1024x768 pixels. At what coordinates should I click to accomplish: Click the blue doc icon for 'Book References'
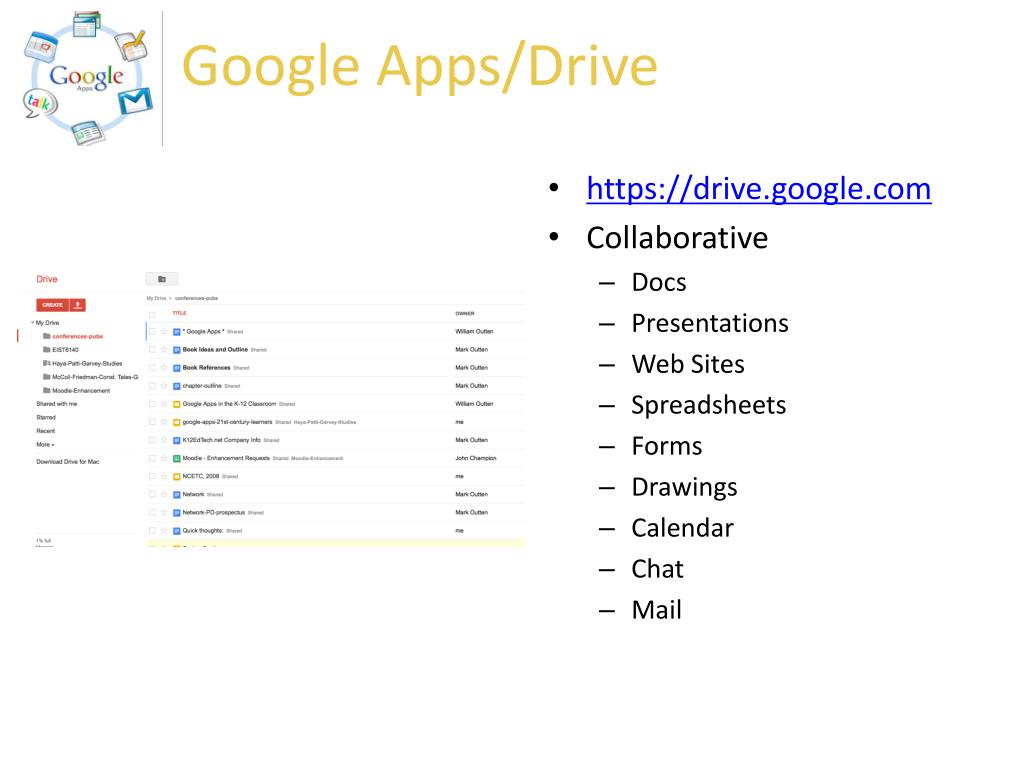pos(176,368)
